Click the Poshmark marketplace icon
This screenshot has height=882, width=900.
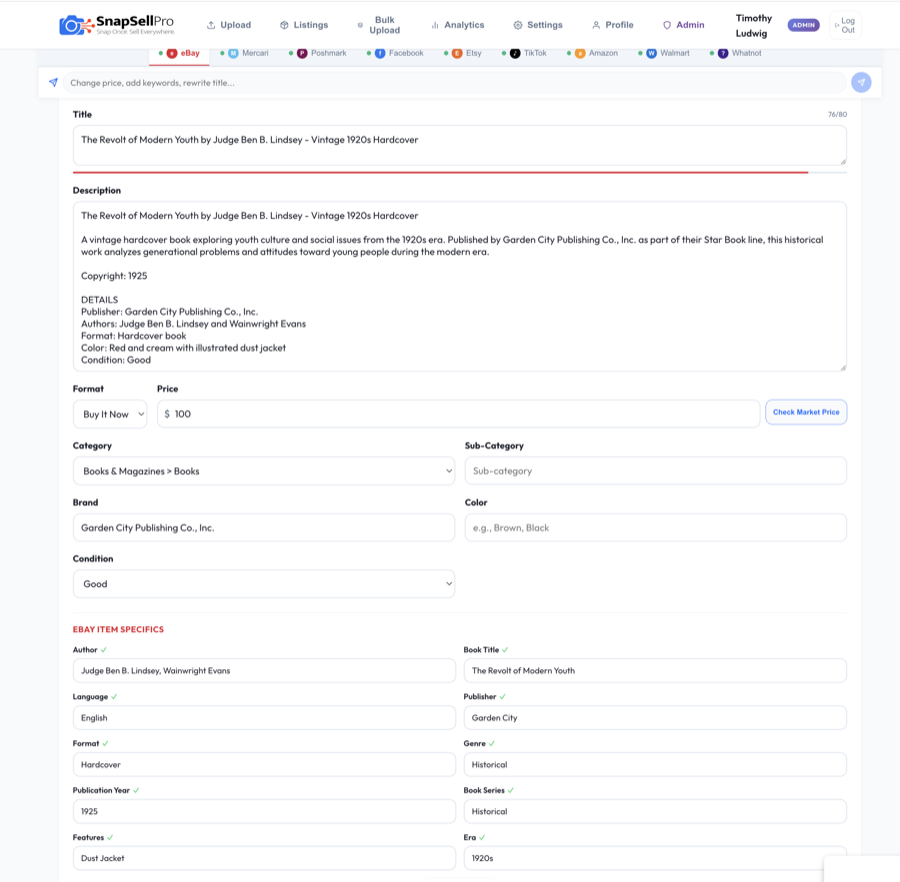tap(302, 53)
